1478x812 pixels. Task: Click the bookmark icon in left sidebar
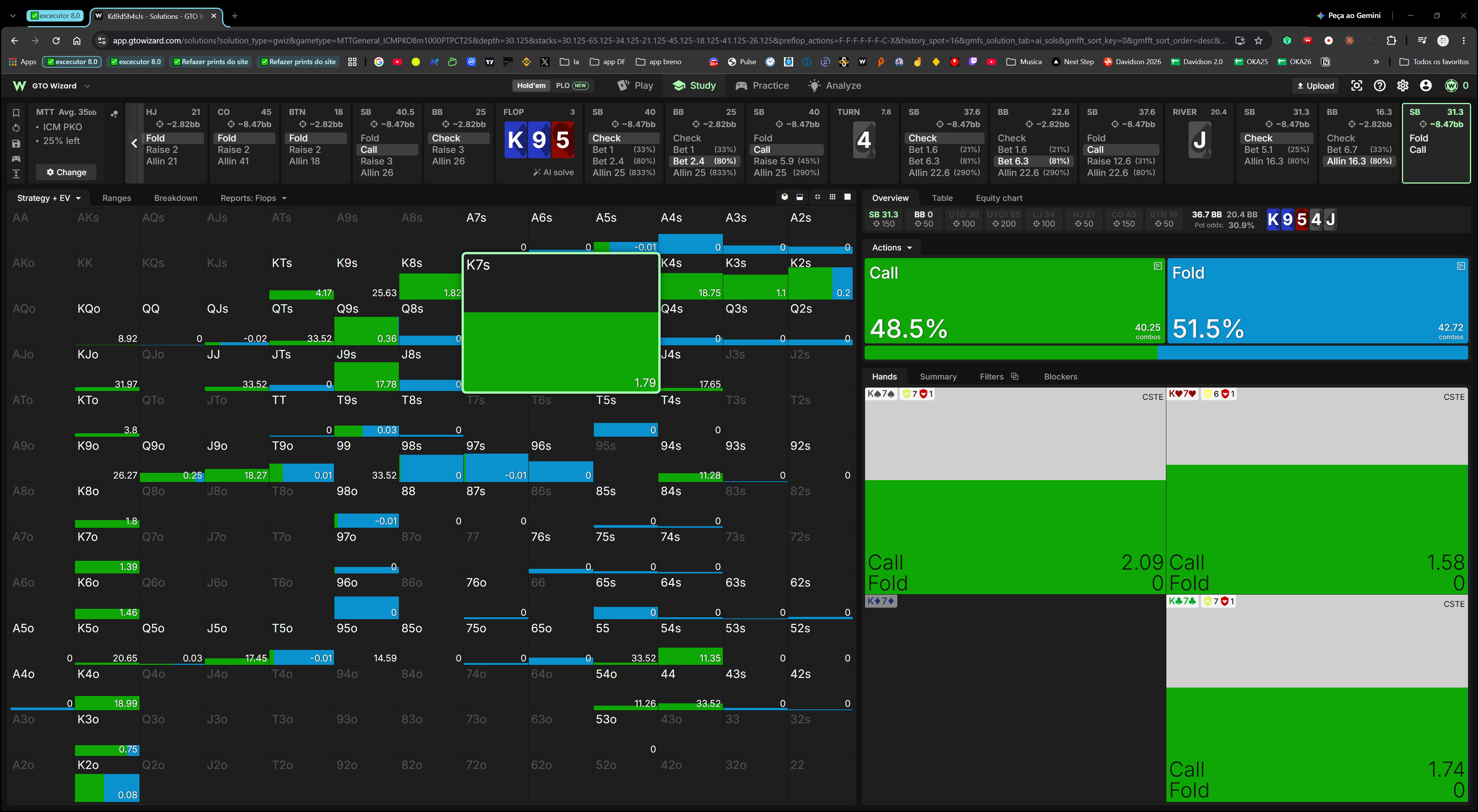pos(16,113)
